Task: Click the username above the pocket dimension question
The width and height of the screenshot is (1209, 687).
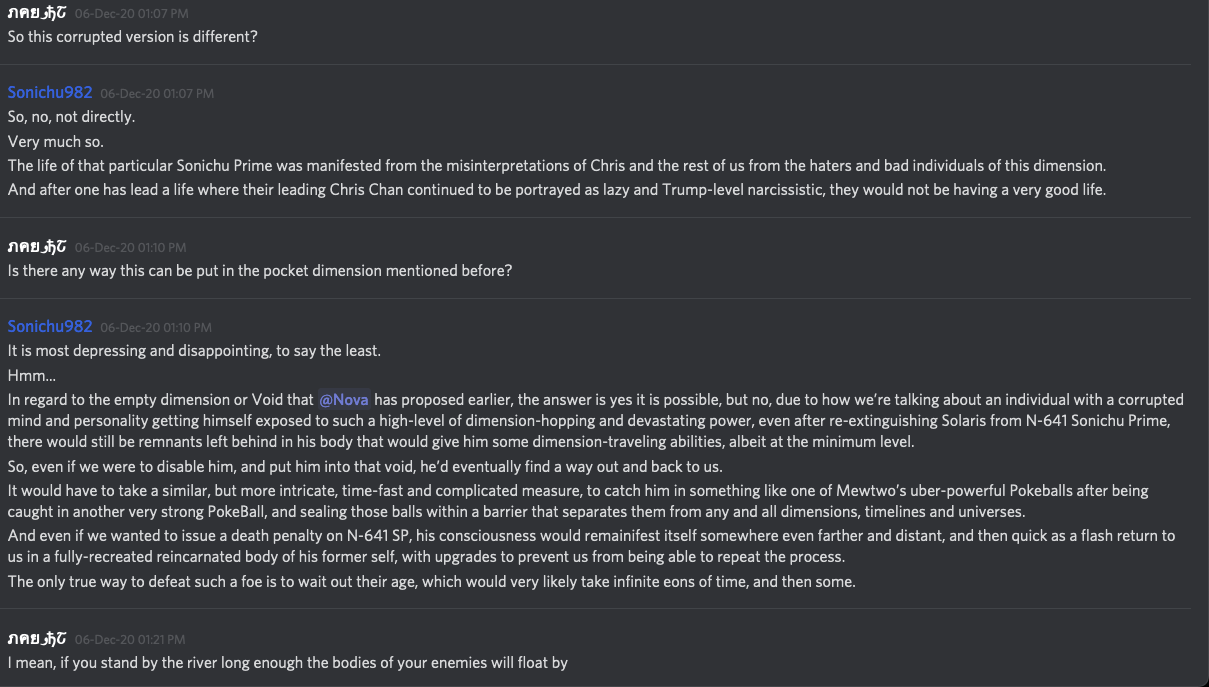Action: pos(37,246)
